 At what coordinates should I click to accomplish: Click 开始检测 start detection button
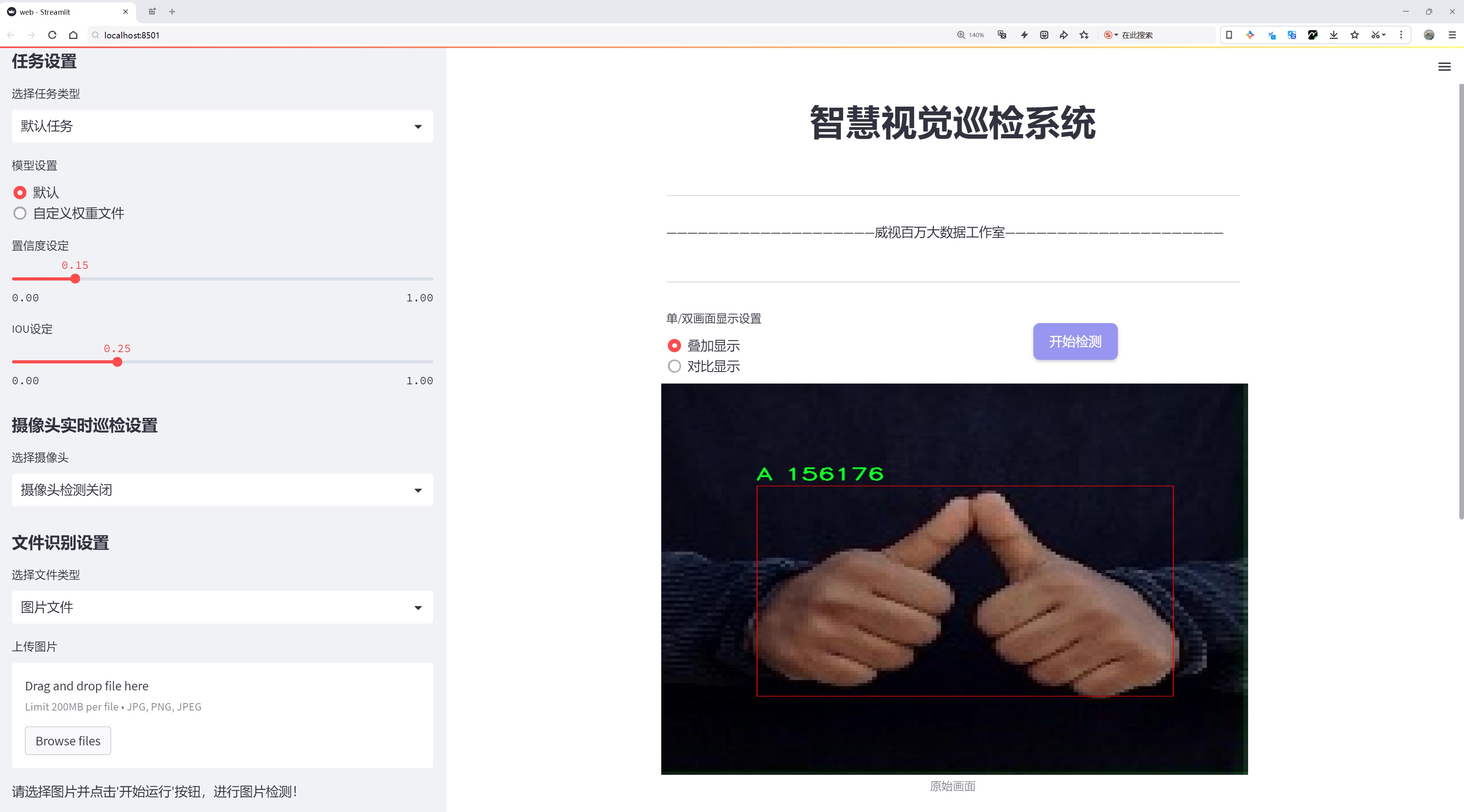click(1075, 341)
